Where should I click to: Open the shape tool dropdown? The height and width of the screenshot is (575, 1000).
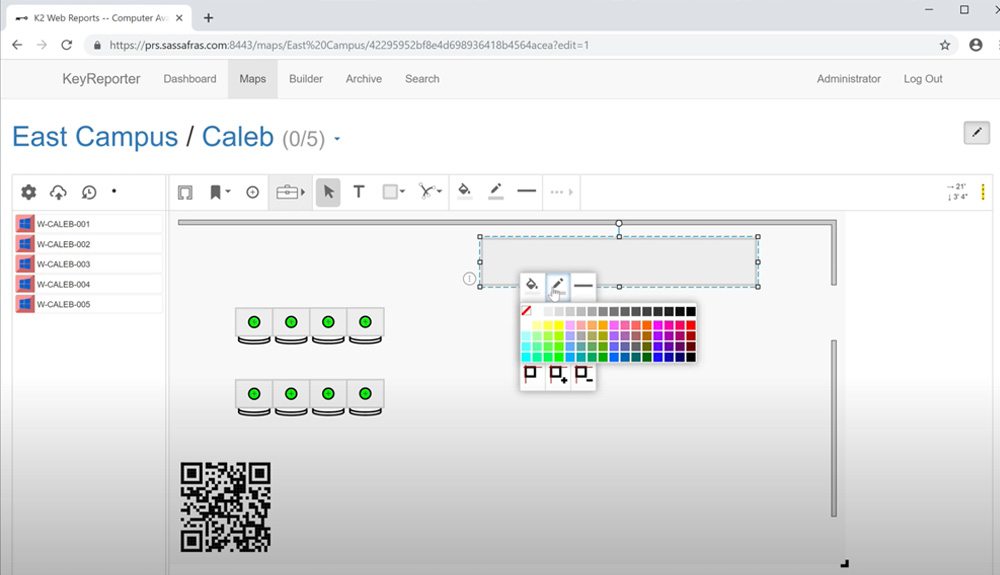coord(393,192)
